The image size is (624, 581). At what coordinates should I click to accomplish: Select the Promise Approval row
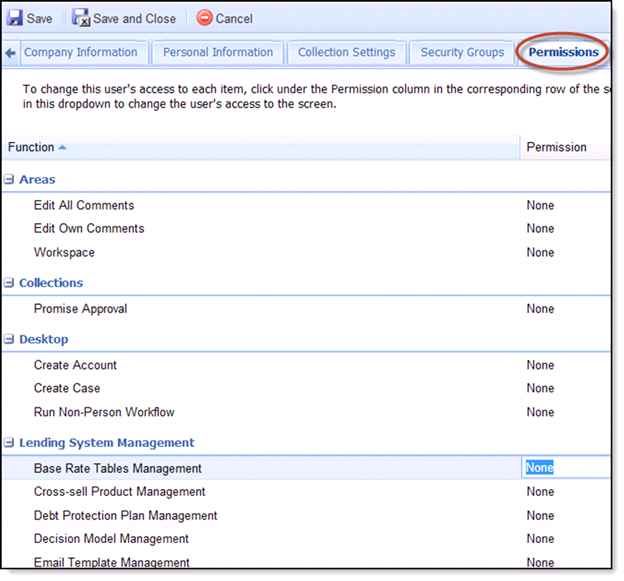click(x=306, y=309)
